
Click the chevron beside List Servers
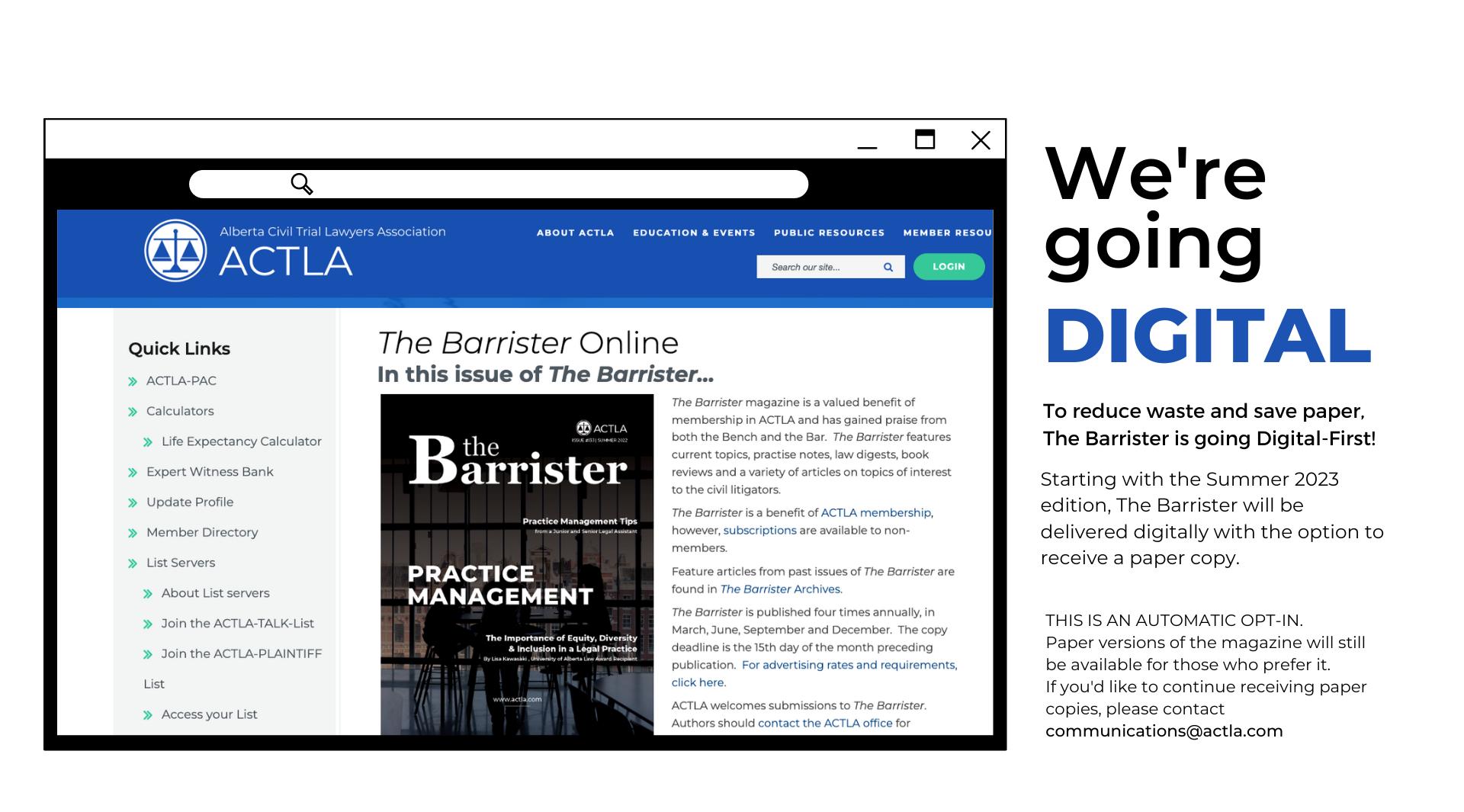tap(133, 563)
